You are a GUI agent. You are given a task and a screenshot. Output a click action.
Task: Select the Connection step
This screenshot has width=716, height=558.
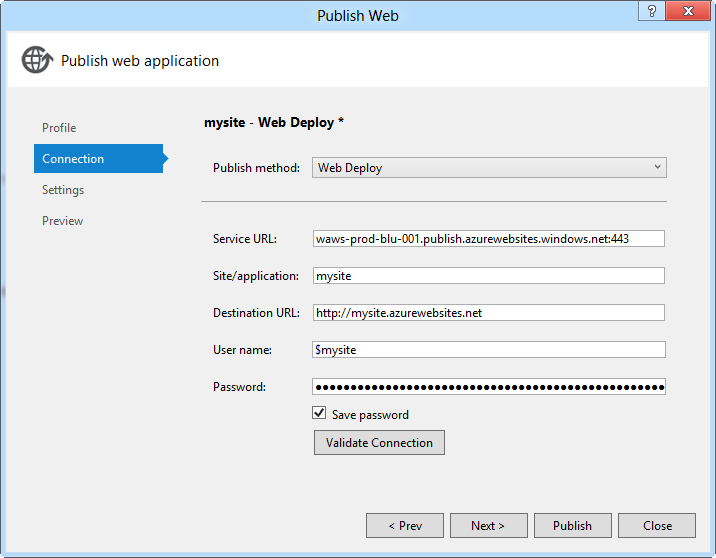[x=99, y=158]
